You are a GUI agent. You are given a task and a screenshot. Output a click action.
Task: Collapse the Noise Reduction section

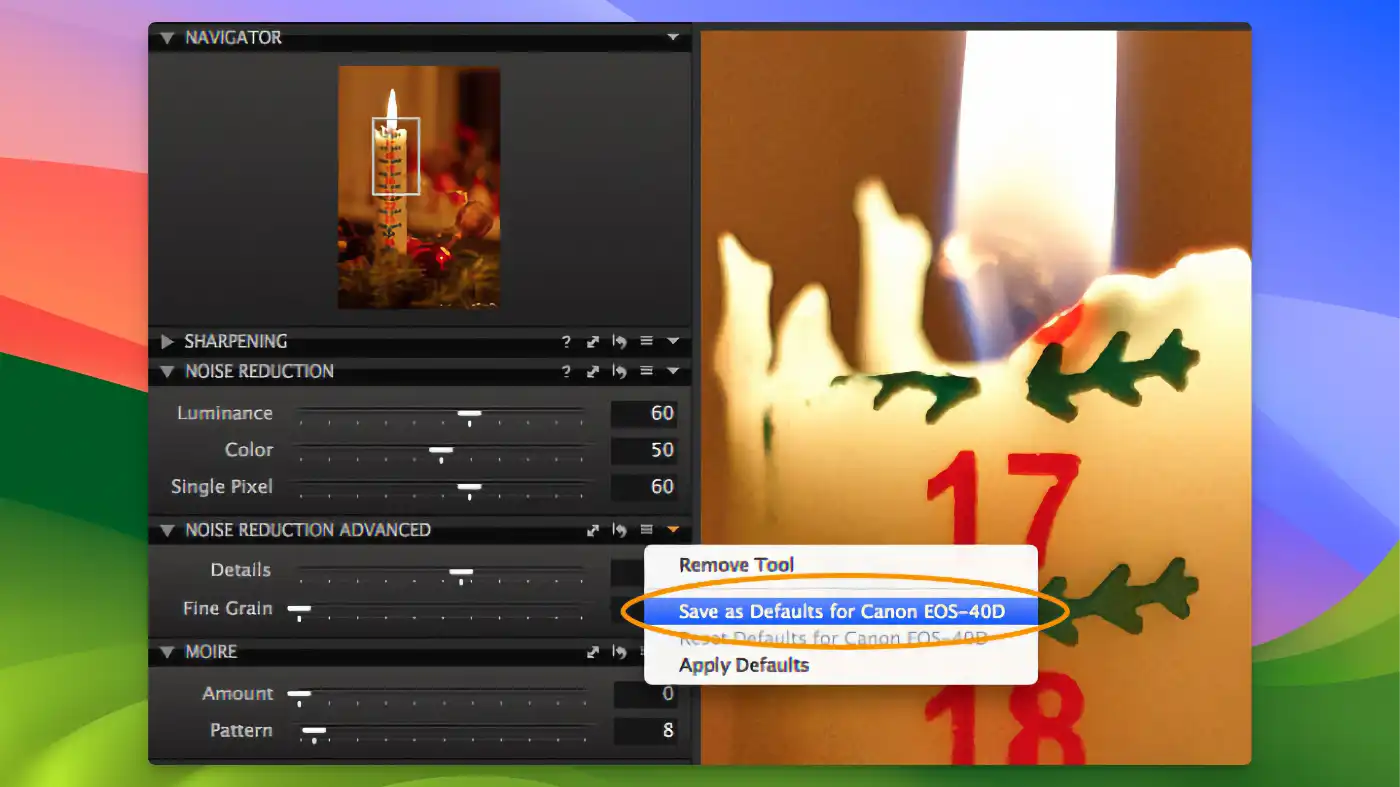coord(166,371)
